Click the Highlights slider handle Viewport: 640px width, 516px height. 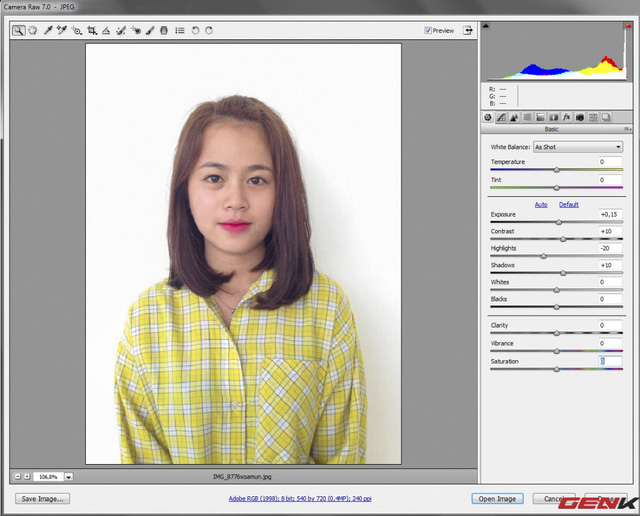[x=543, y=256]
